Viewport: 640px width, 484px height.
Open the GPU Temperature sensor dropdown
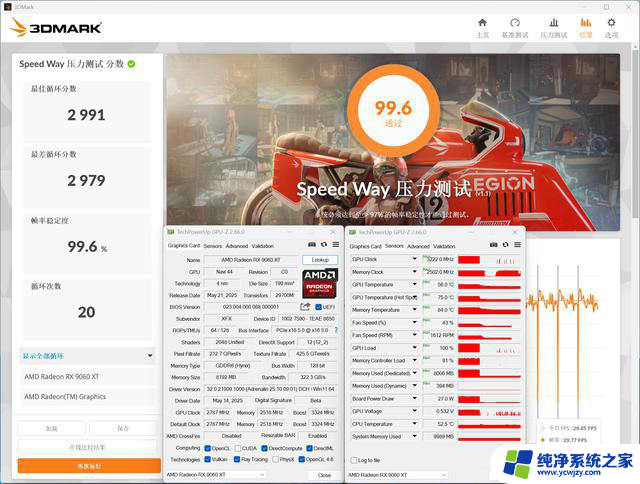coord(414,284)
